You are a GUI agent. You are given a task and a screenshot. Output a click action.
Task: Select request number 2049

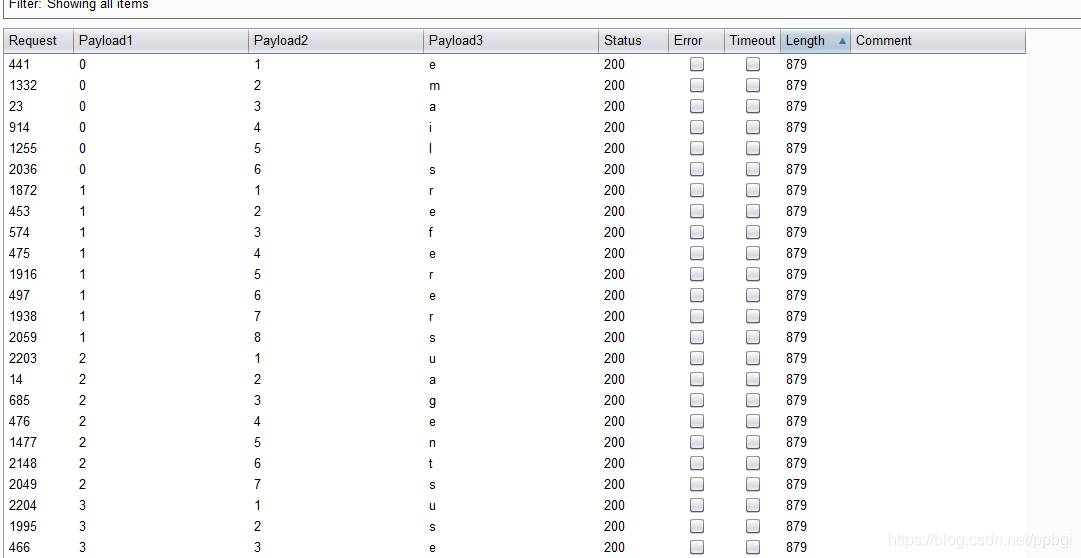23,484
